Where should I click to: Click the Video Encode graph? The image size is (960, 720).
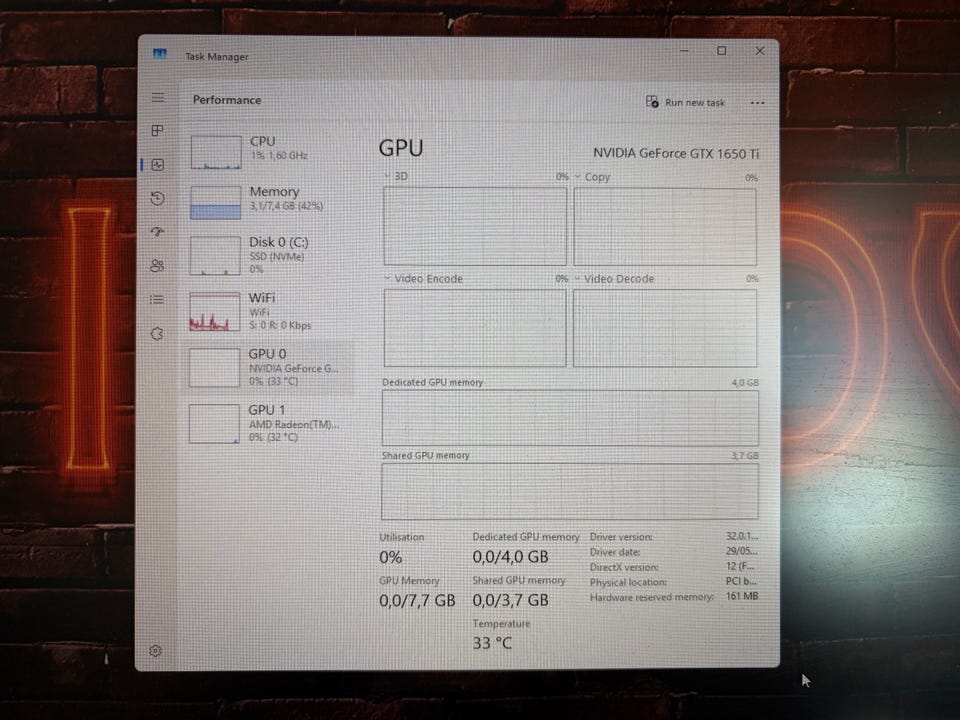click(x=475, y=328)
